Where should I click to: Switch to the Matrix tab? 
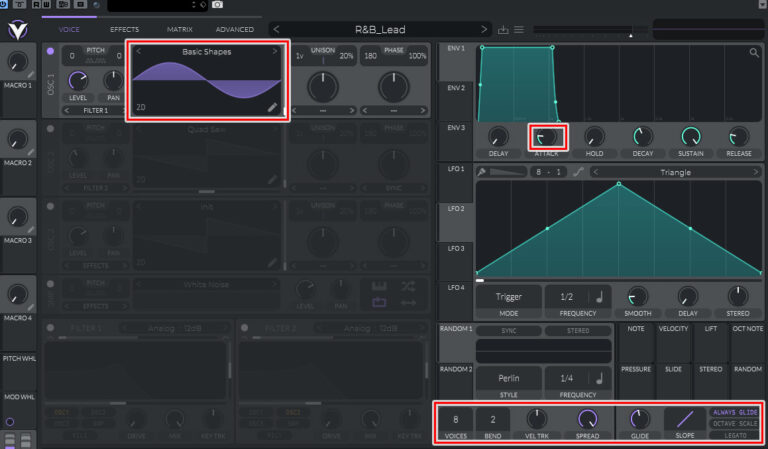pos(180,30)
